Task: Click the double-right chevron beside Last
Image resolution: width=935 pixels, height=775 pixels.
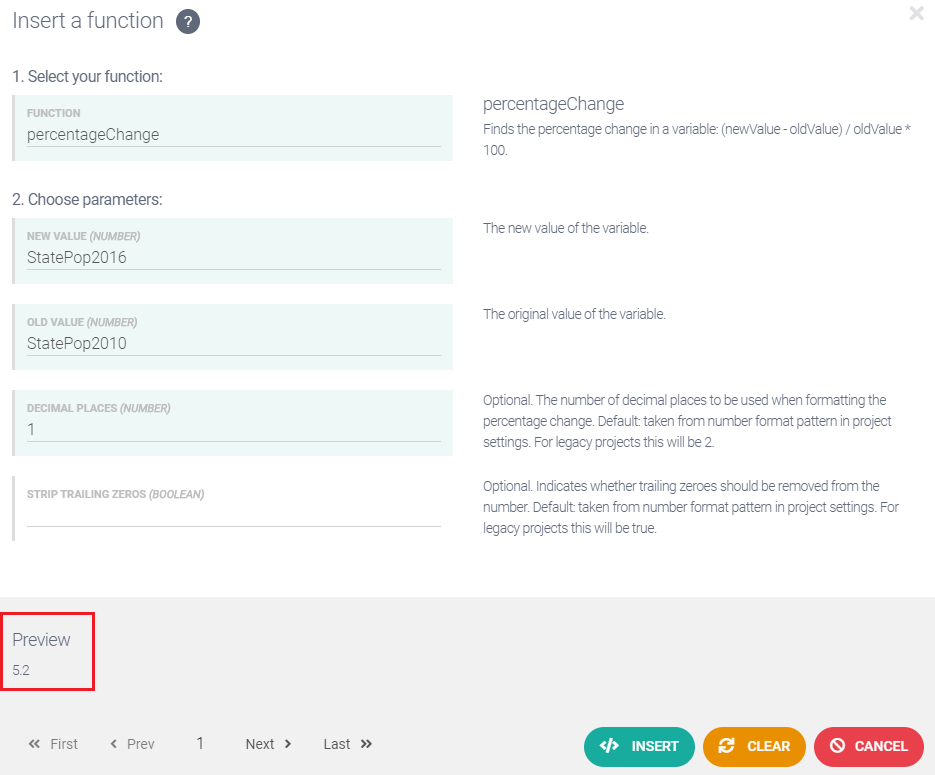Action: click(x=366, y=744)
